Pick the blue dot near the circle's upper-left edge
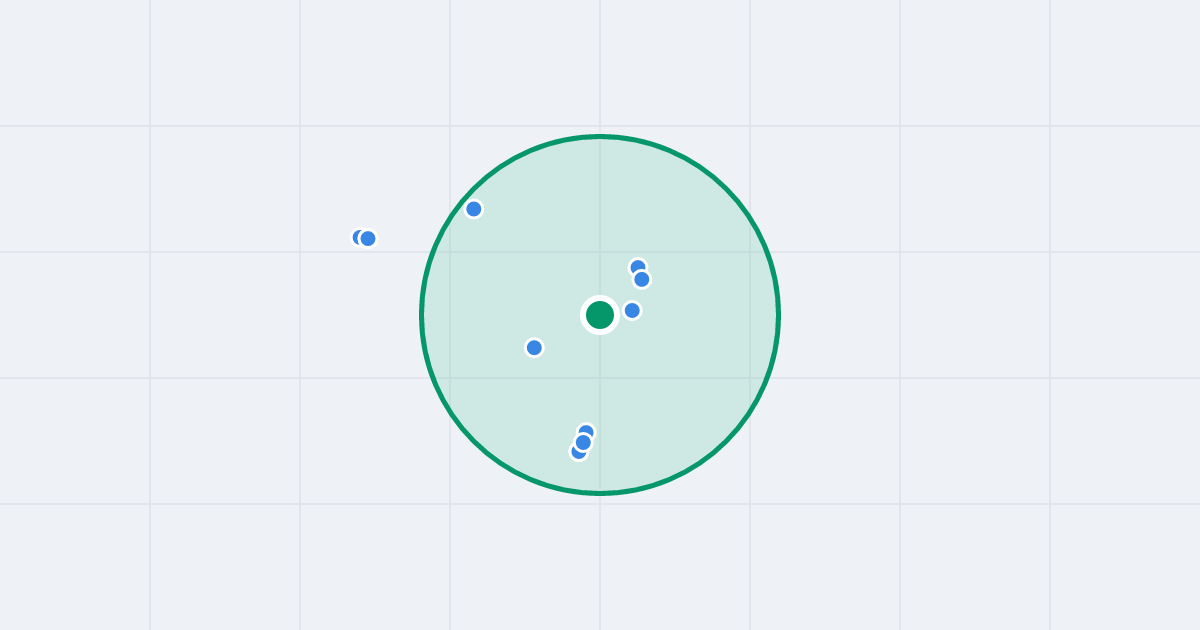 click(x=474, y=209)
